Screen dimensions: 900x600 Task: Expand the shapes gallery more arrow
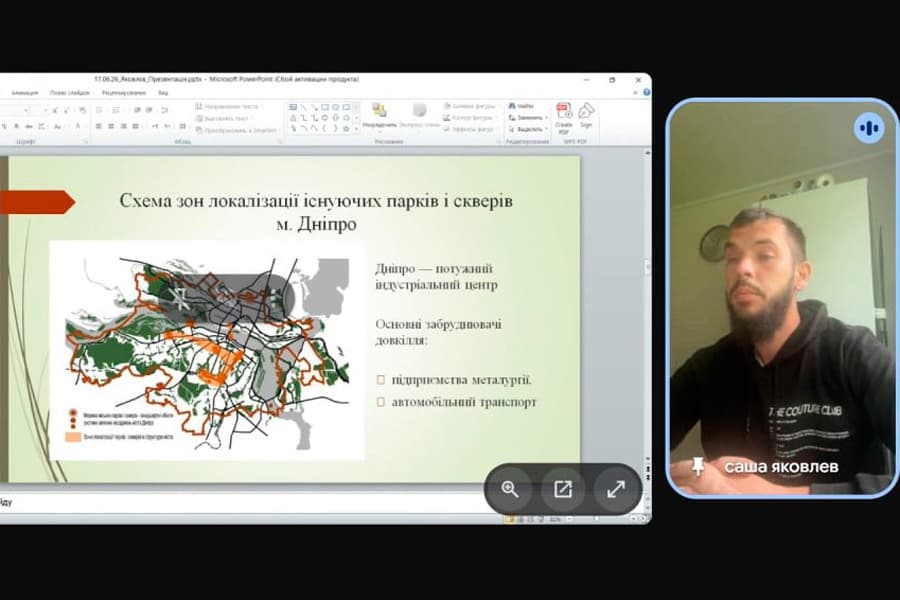coord(356,129)
